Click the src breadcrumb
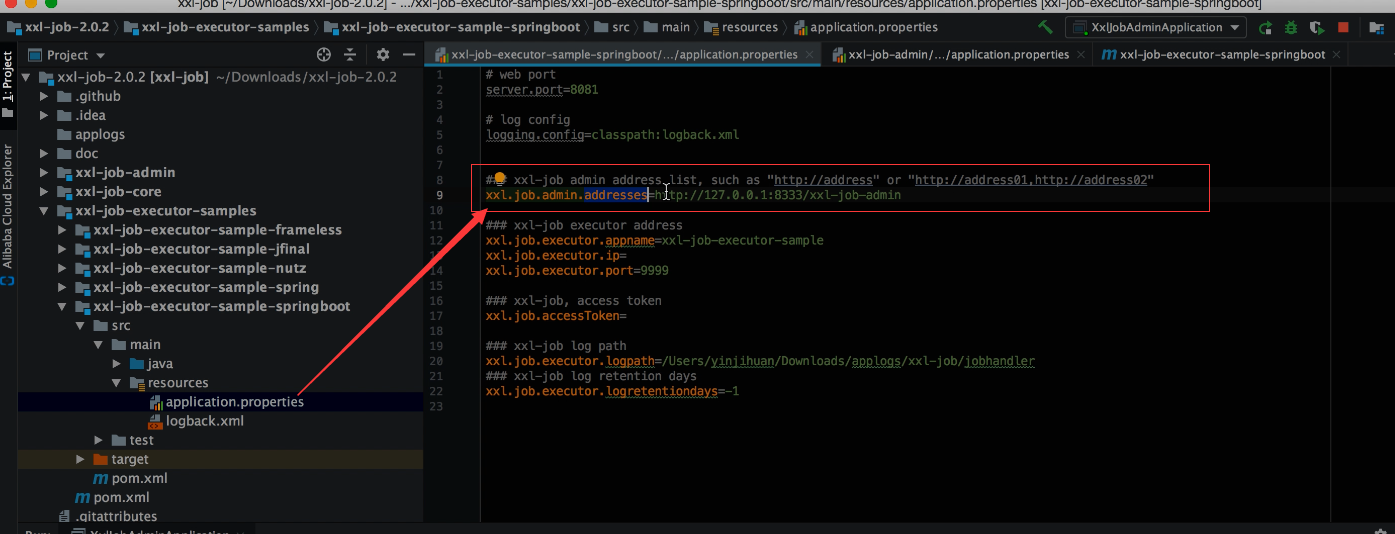Image resolution: width=1395 pixels, height=534 pixels. [611, 27]
